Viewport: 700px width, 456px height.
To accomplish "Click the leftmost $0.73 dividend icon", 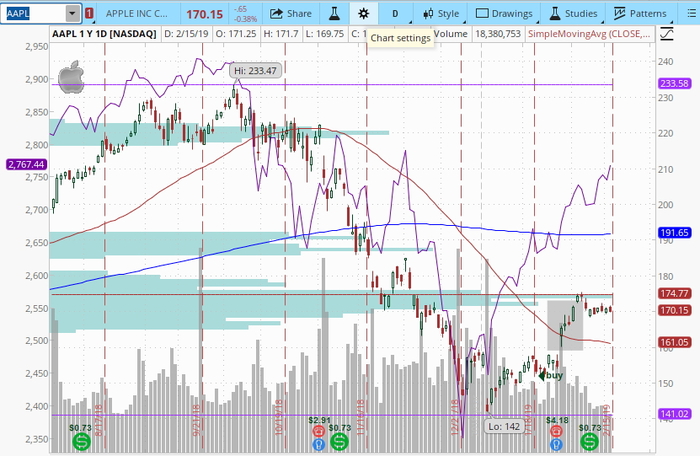I will [81, 442].
